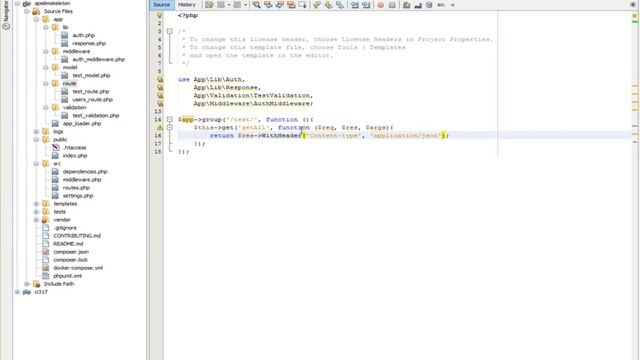Click the hint icon beside App\Lib\Response line
Image resolution: width=640 pixels, height=360 pixels.
click(x=160, y=88)
